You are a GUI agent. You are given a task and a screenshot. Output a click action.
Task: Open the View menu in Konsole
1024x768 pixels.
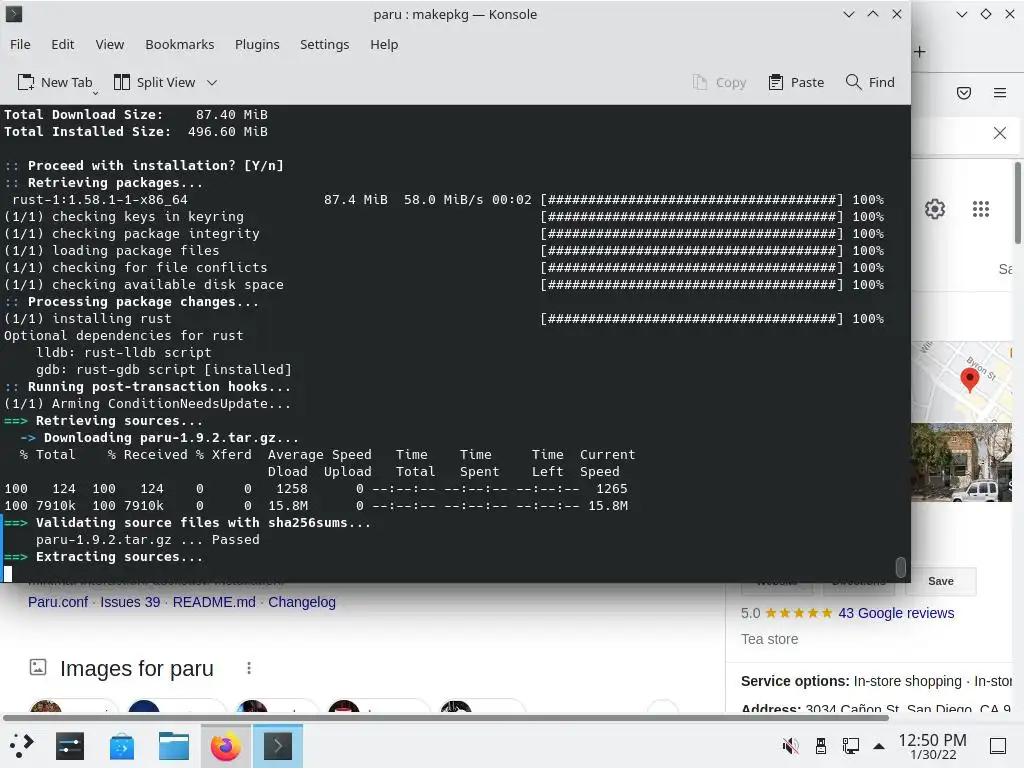point(110,44)
